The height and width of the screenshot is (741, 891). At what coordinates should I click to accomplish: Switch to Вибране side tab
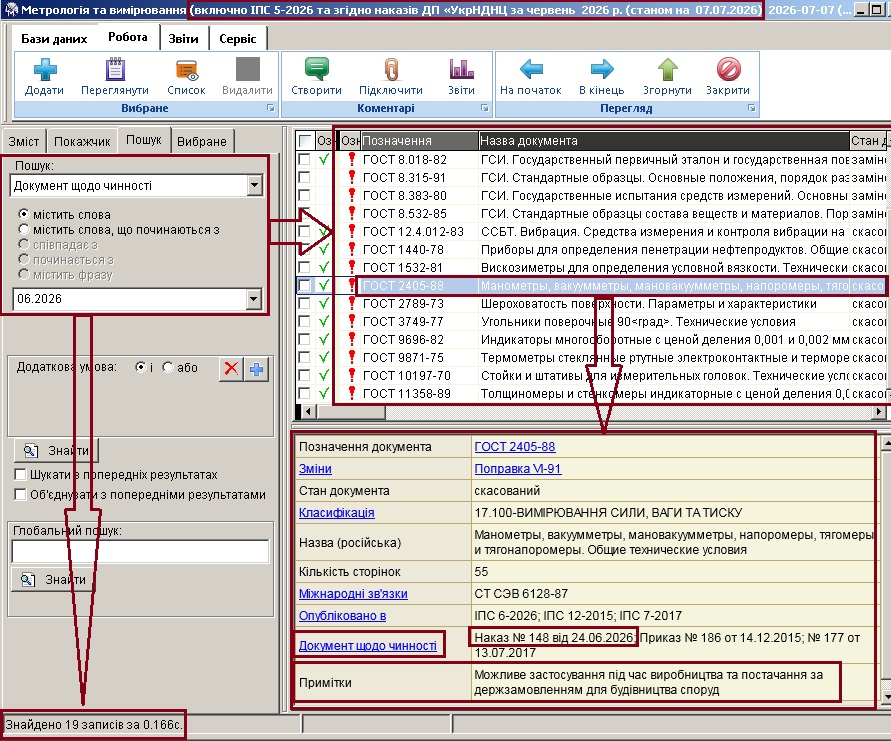tap(202, 141)
